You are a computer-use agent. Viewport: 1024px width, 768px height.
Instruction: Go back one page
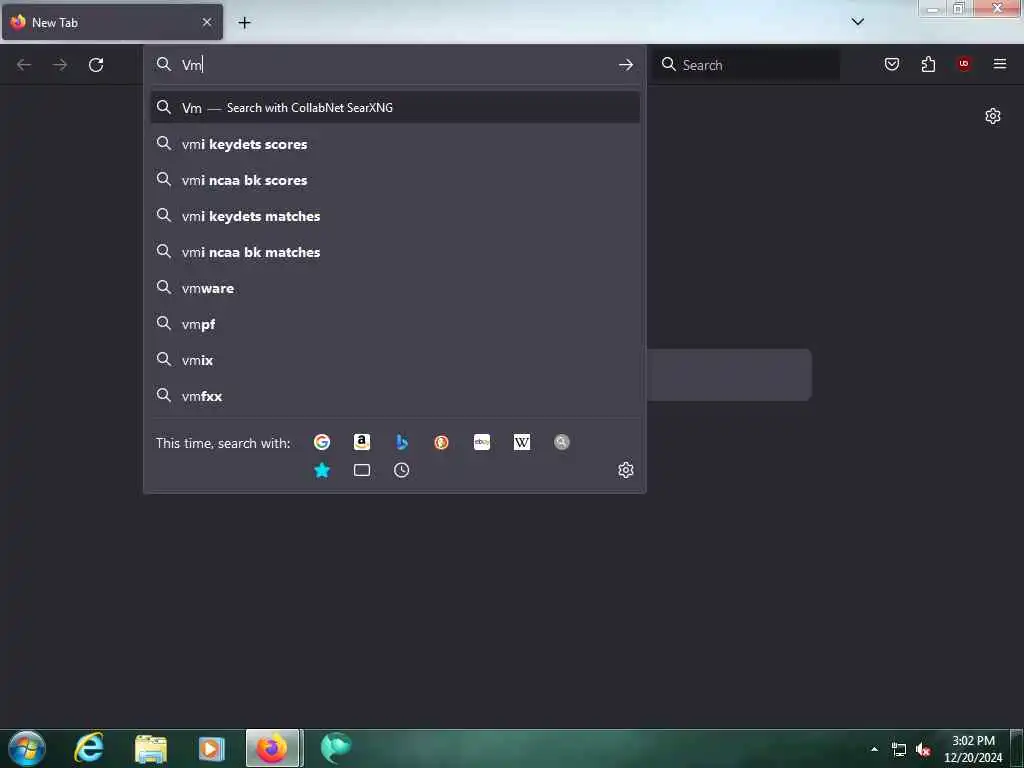[24, 65]
